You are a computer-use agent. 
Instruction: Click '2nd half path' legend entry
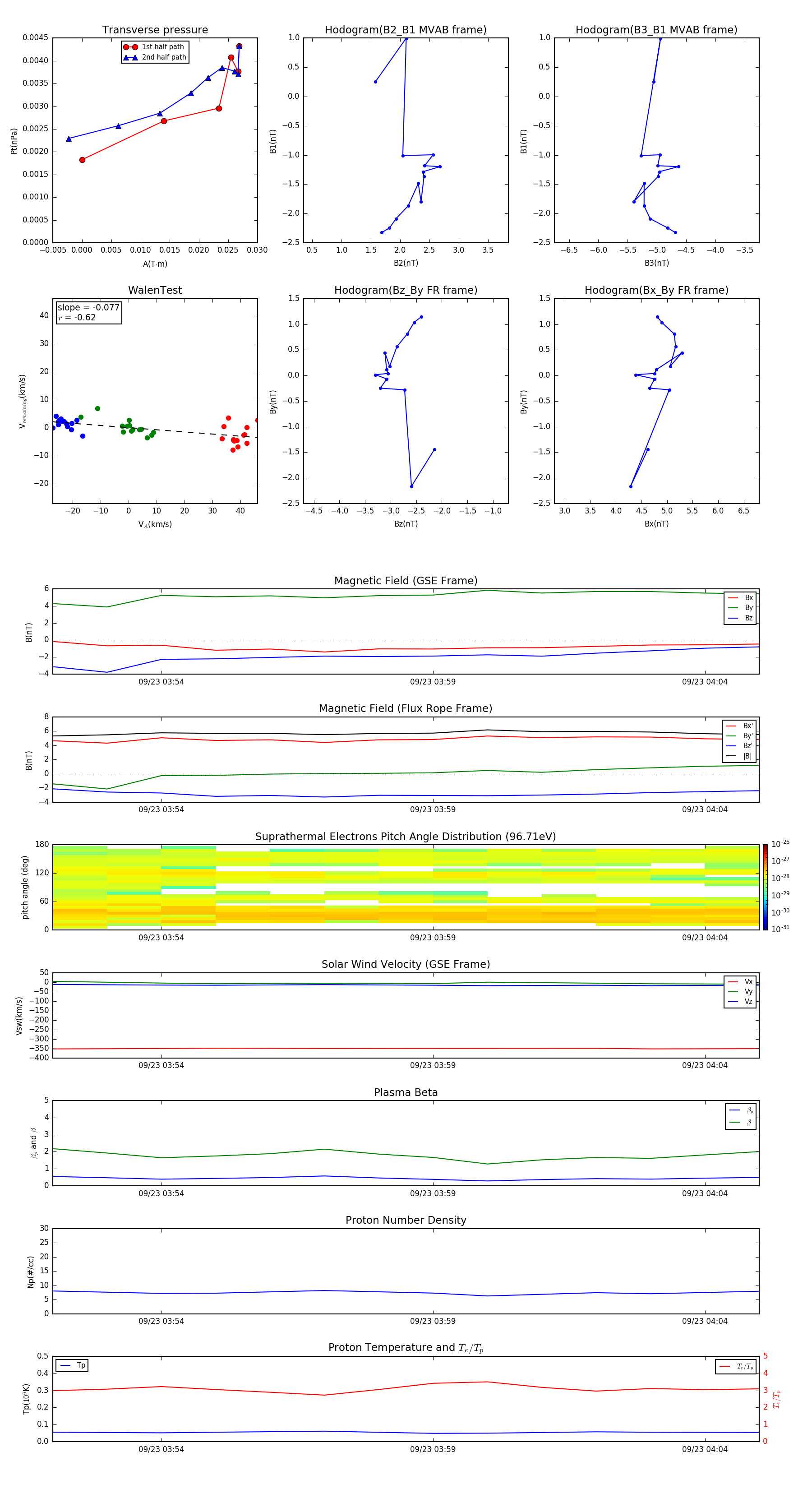pos(155,57)
